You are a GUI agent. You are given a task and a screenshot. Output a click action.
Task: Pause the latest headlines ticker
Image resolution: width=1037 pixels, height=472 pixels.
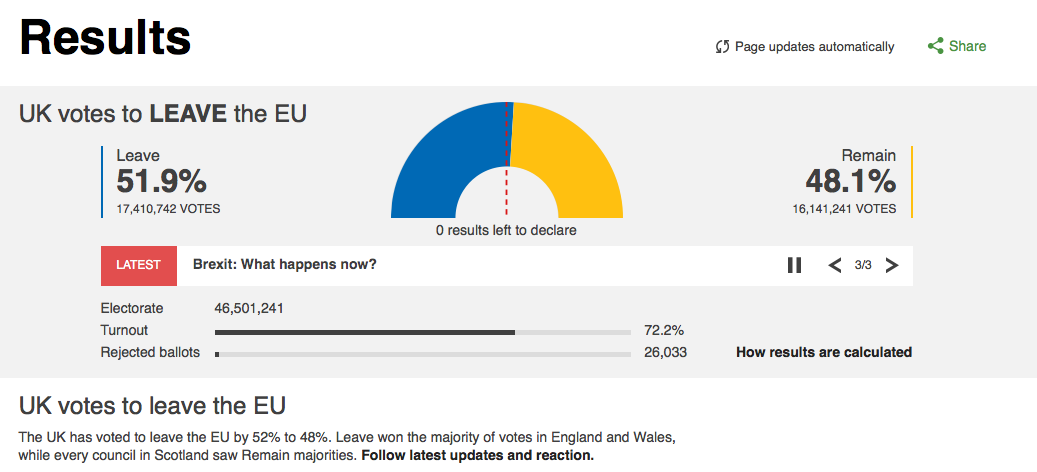pos(795,265)
